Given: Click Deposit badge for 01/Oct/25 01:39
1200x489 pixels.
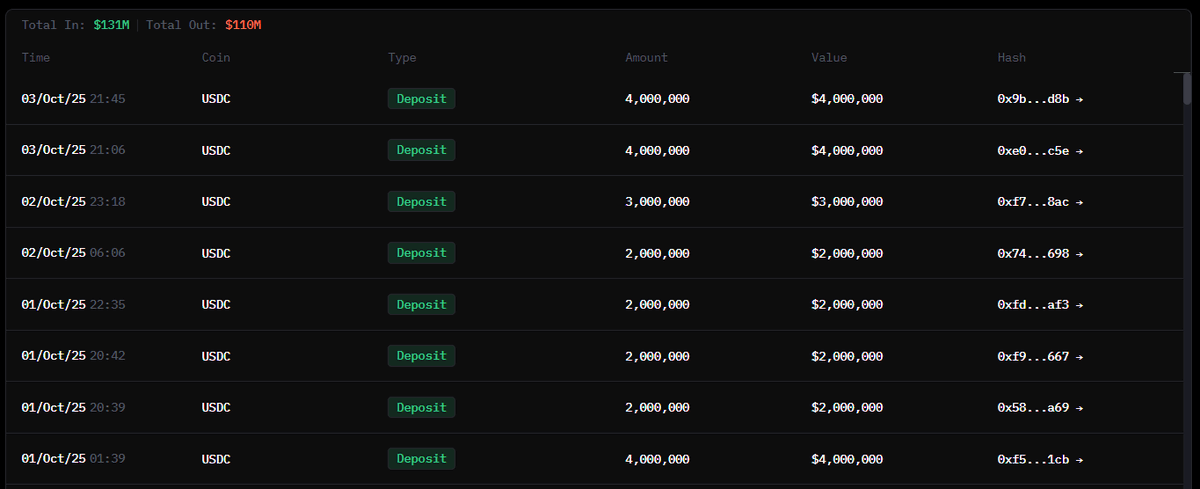Looking at the screenshot, I should 421,459.
